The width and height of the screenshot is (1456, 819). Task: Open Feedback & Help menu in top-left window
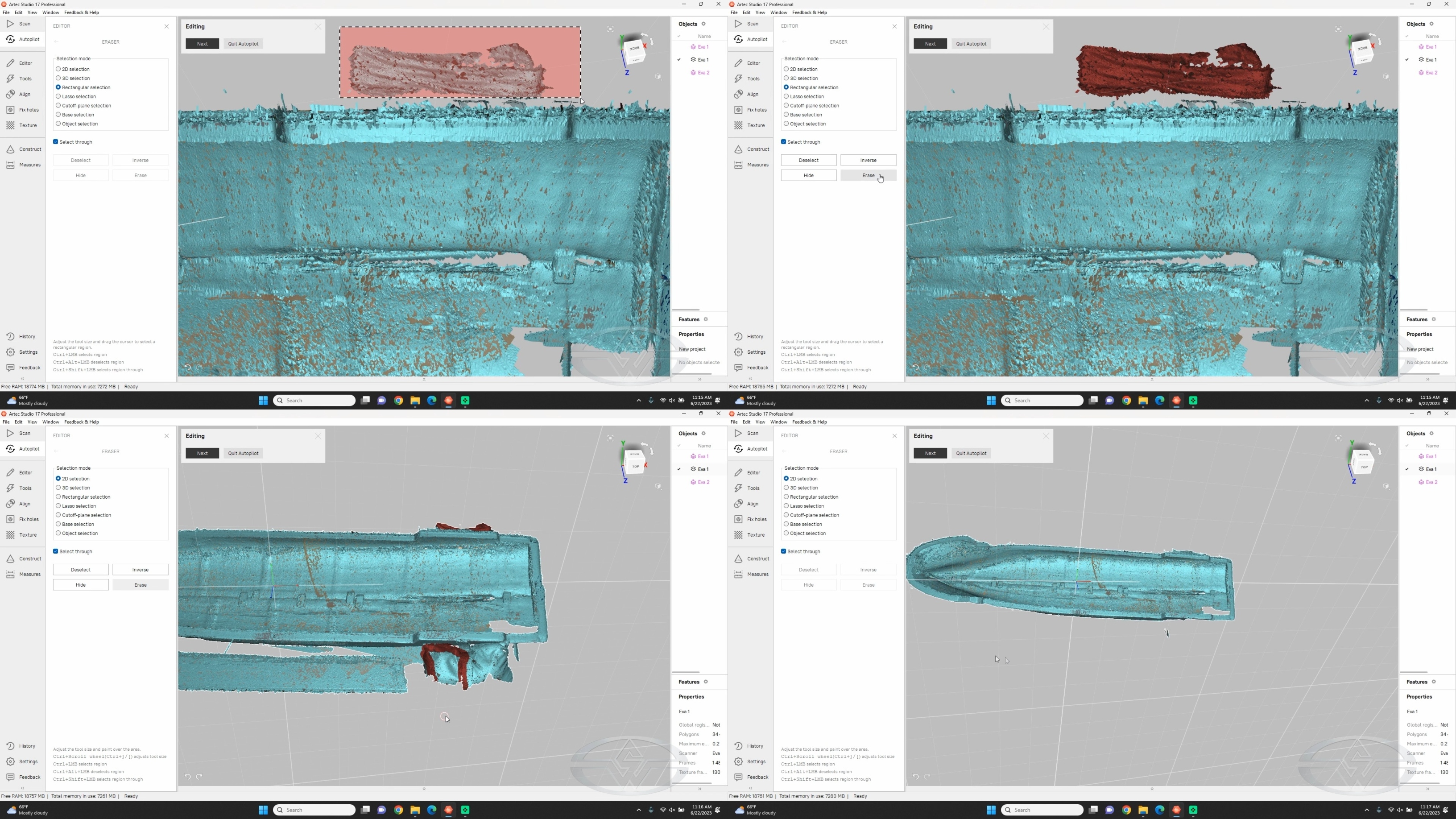81,12
